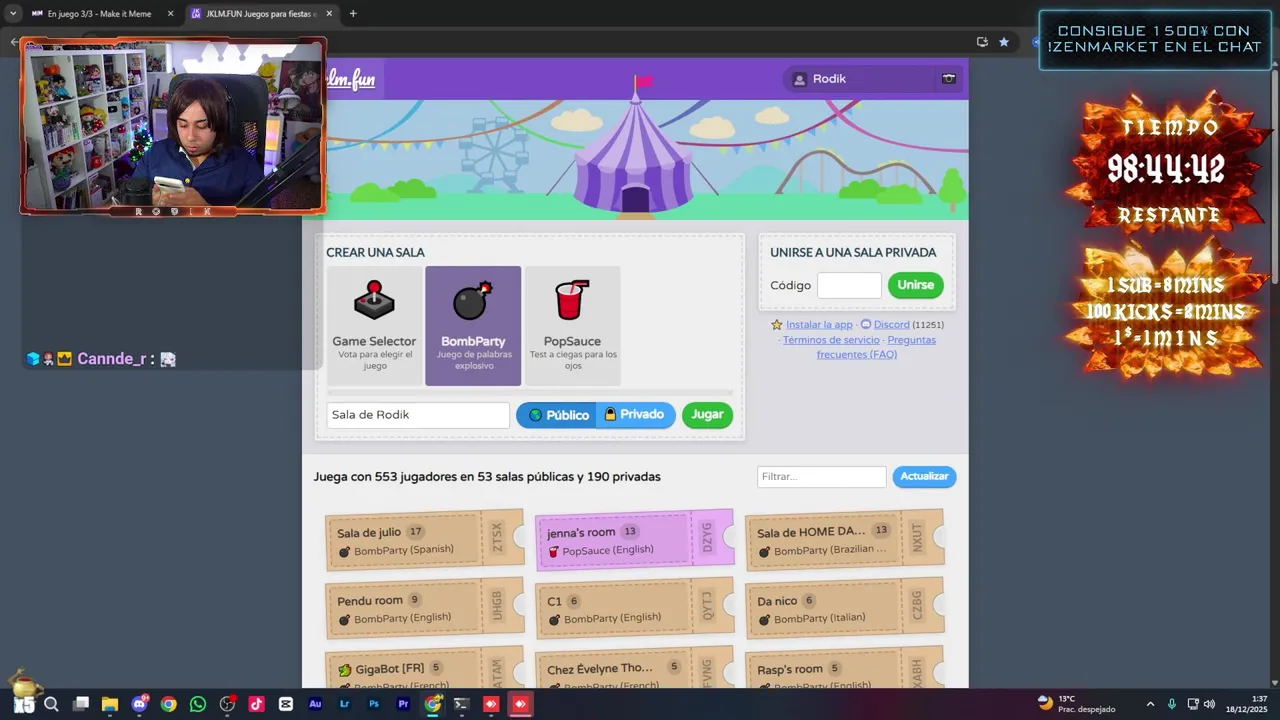This screenshot has width=1280, height=720.
Task: Expand the tab search dropdown arrow
Action: [x=12, y=14]
